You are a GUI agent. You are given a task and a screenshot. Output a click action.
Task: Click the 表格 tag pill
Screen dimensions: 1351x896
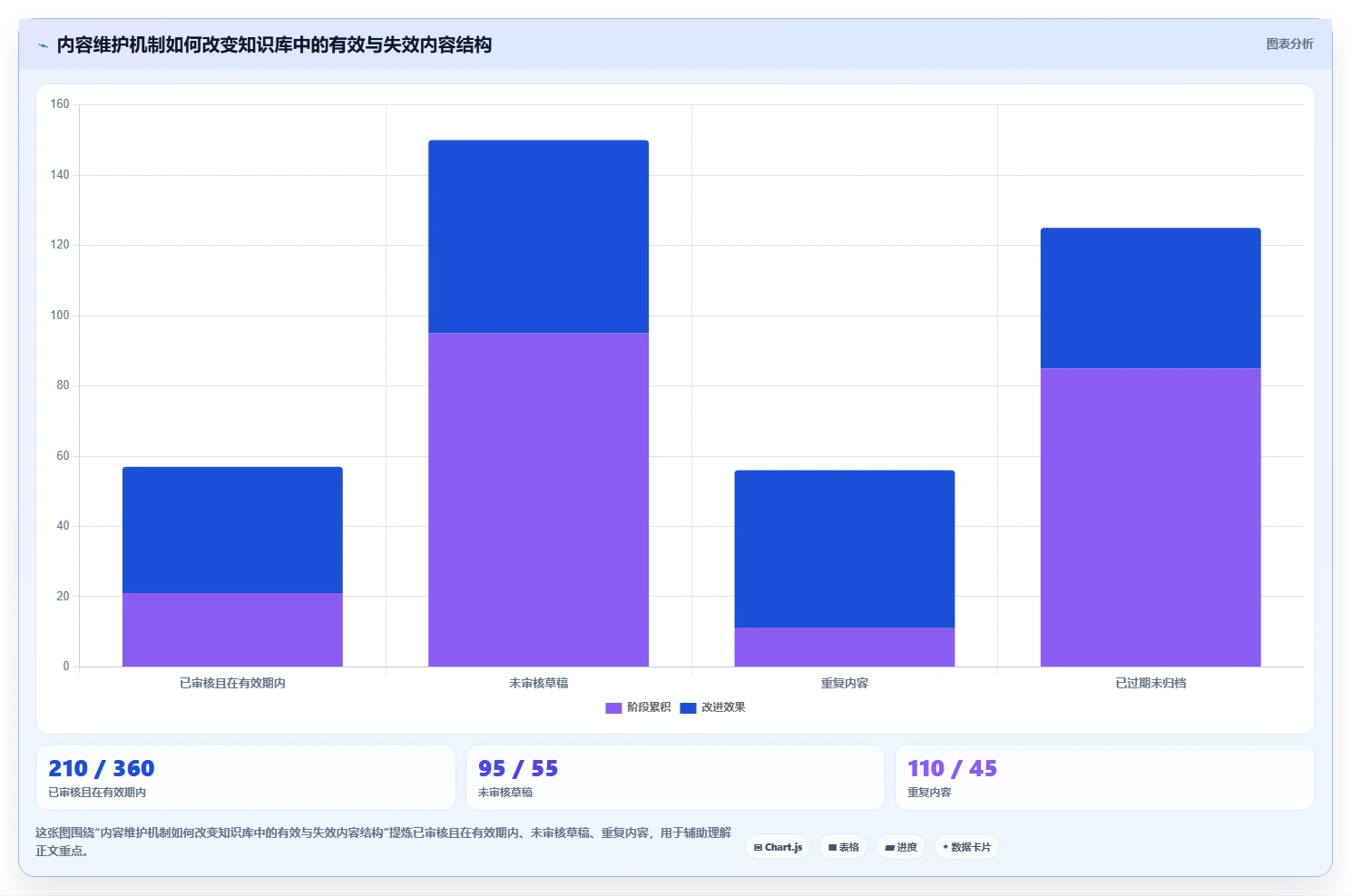pyautogui.click(x=843, y=847)
